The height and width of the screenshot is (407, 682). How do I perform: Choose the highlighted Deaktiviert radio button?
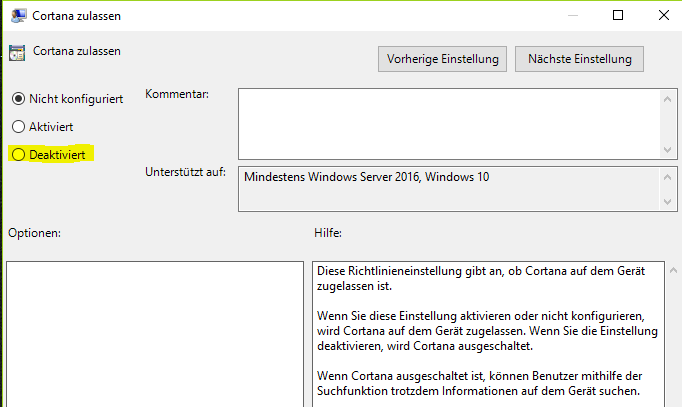[17, 155]
